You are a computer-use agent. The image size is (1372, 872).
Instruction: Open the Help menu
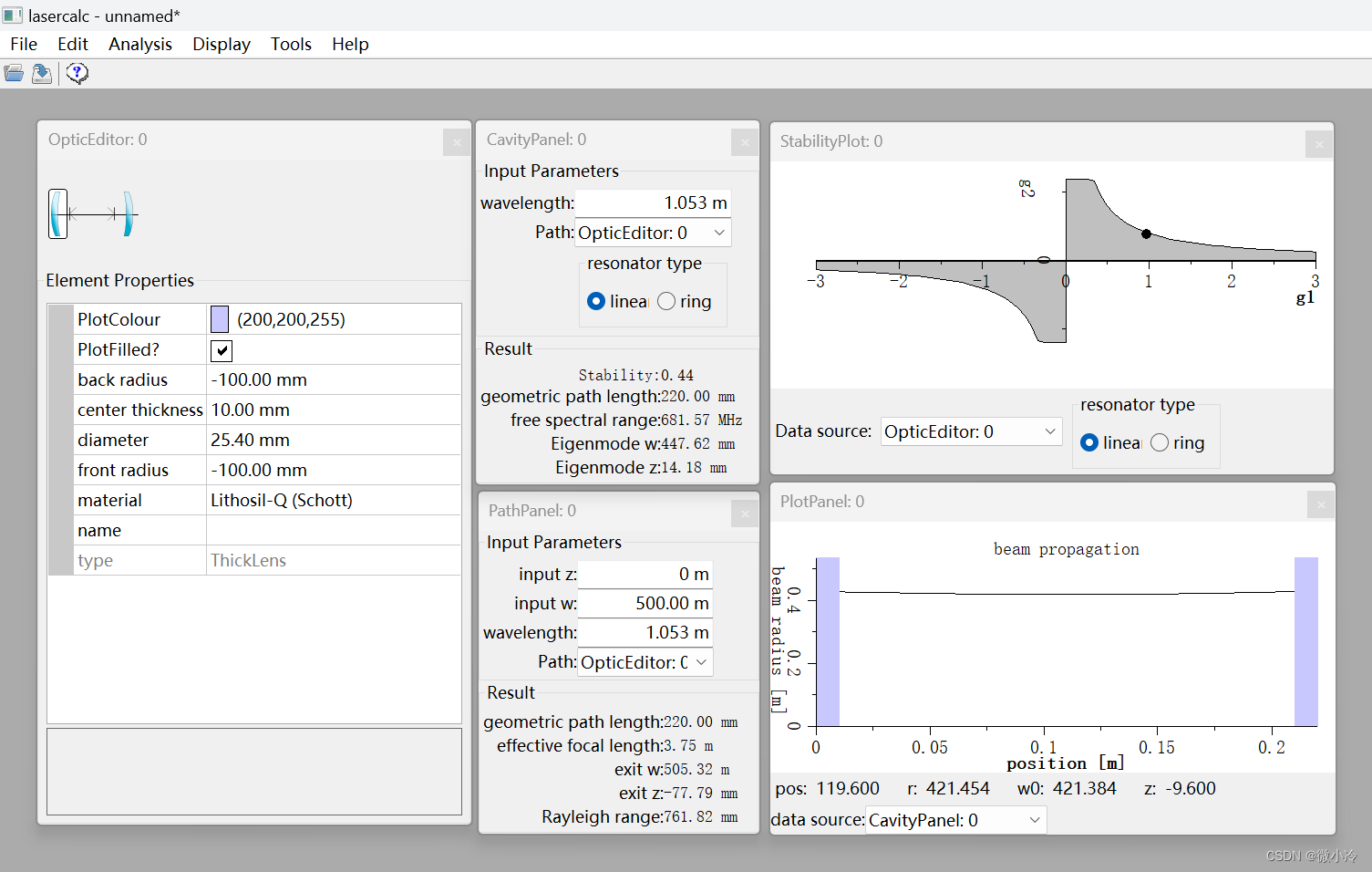coord(350,44)
